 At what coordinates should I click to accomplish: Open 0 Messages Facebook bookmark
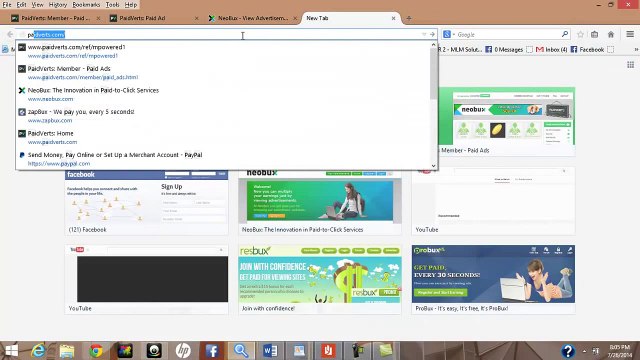504,49
